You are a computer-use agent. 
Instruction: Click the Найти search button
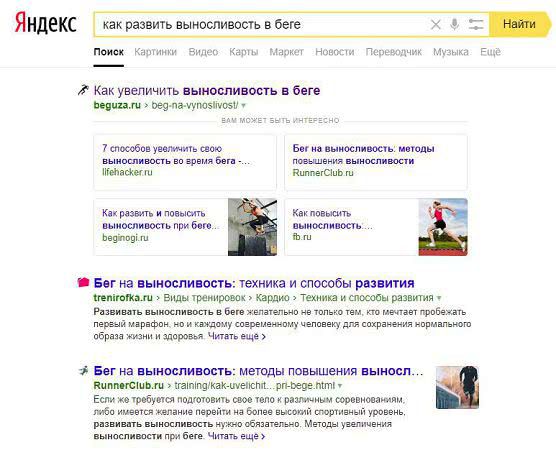click(519, 24)
